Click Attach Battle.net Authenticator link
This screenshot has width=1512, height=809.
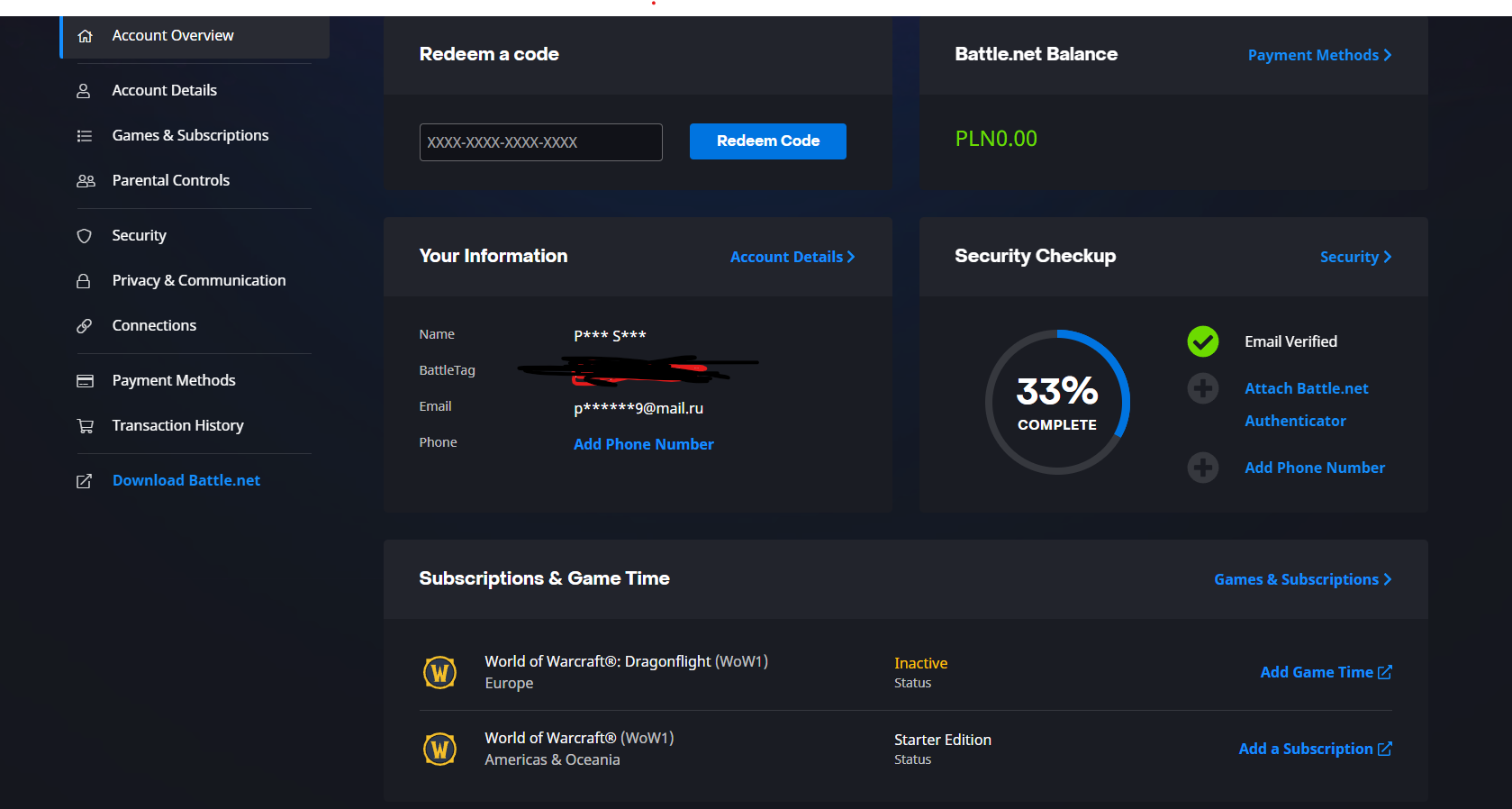coord(1307,404)
